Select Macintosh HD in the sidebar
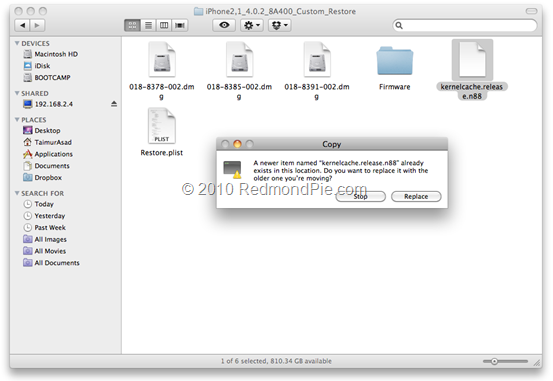Viewport: 553px width, 381px height. click(x=50, y=54)
